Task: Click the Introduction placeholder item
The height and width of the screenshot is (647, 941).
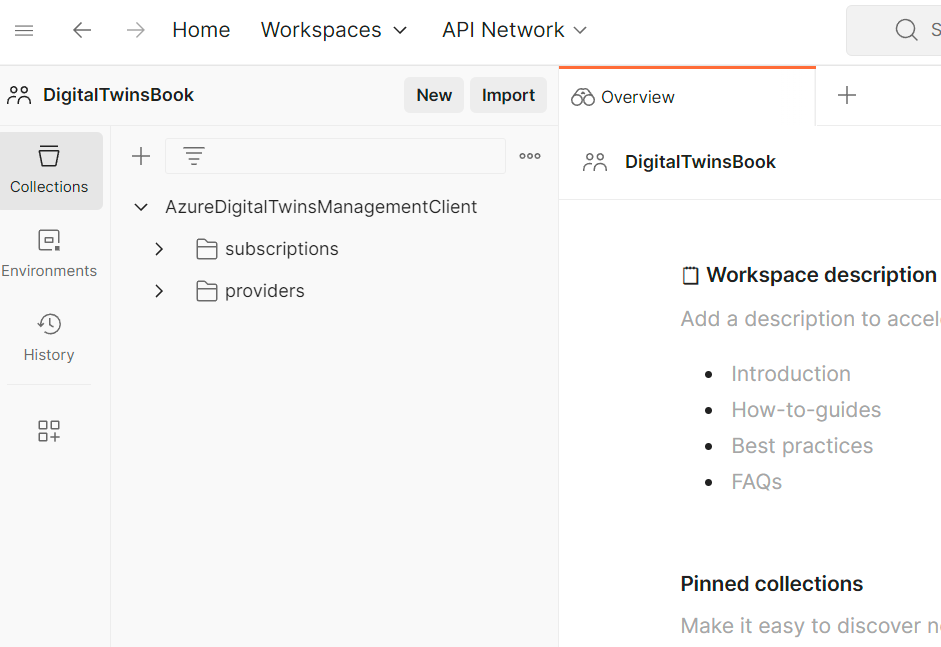Action: tap(790, 373)
